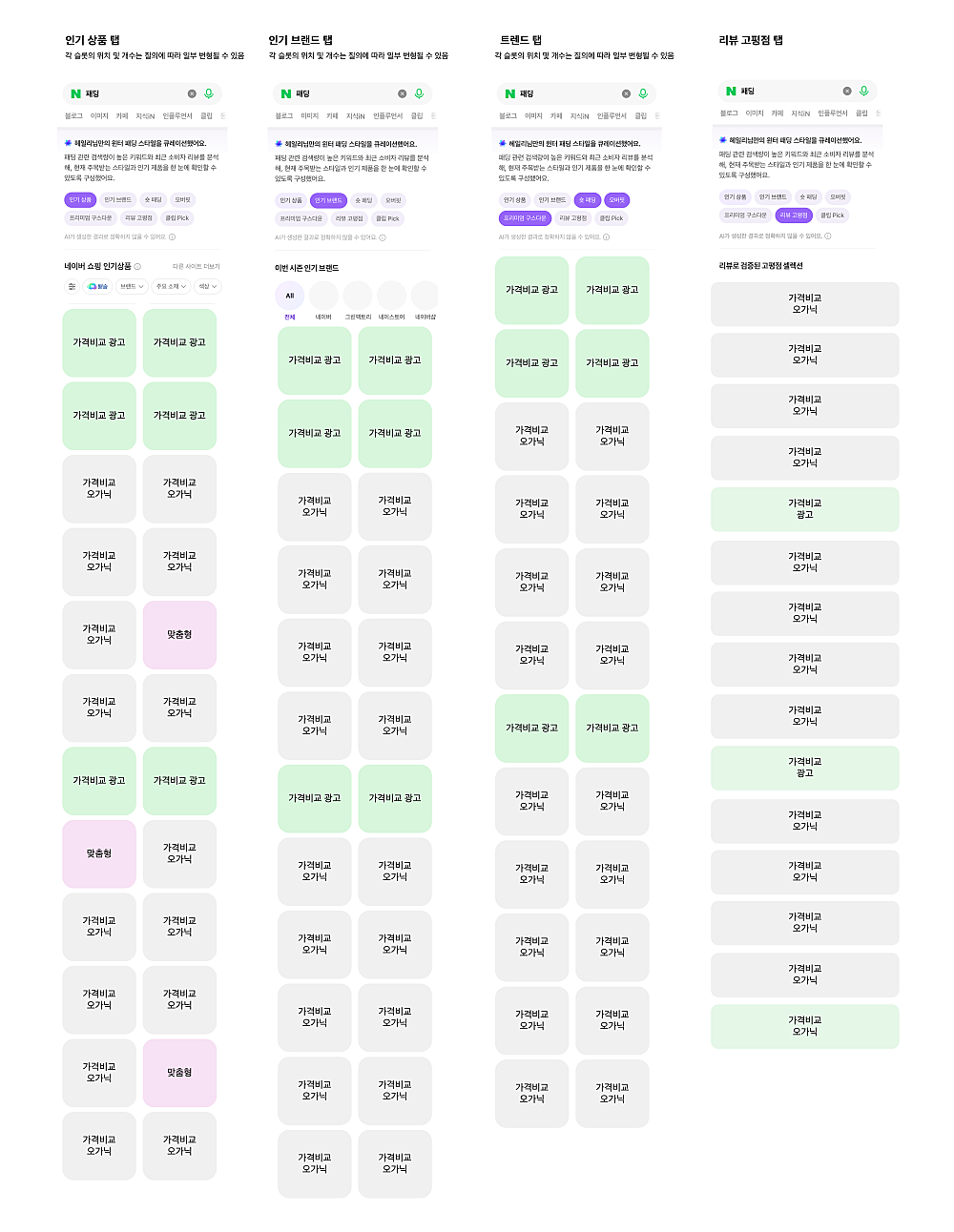This screenshot has width=954, height=1232.
Task: Click info icon beside 네이버 쇼핑 인기상품 heading
Action: (137, 267)
